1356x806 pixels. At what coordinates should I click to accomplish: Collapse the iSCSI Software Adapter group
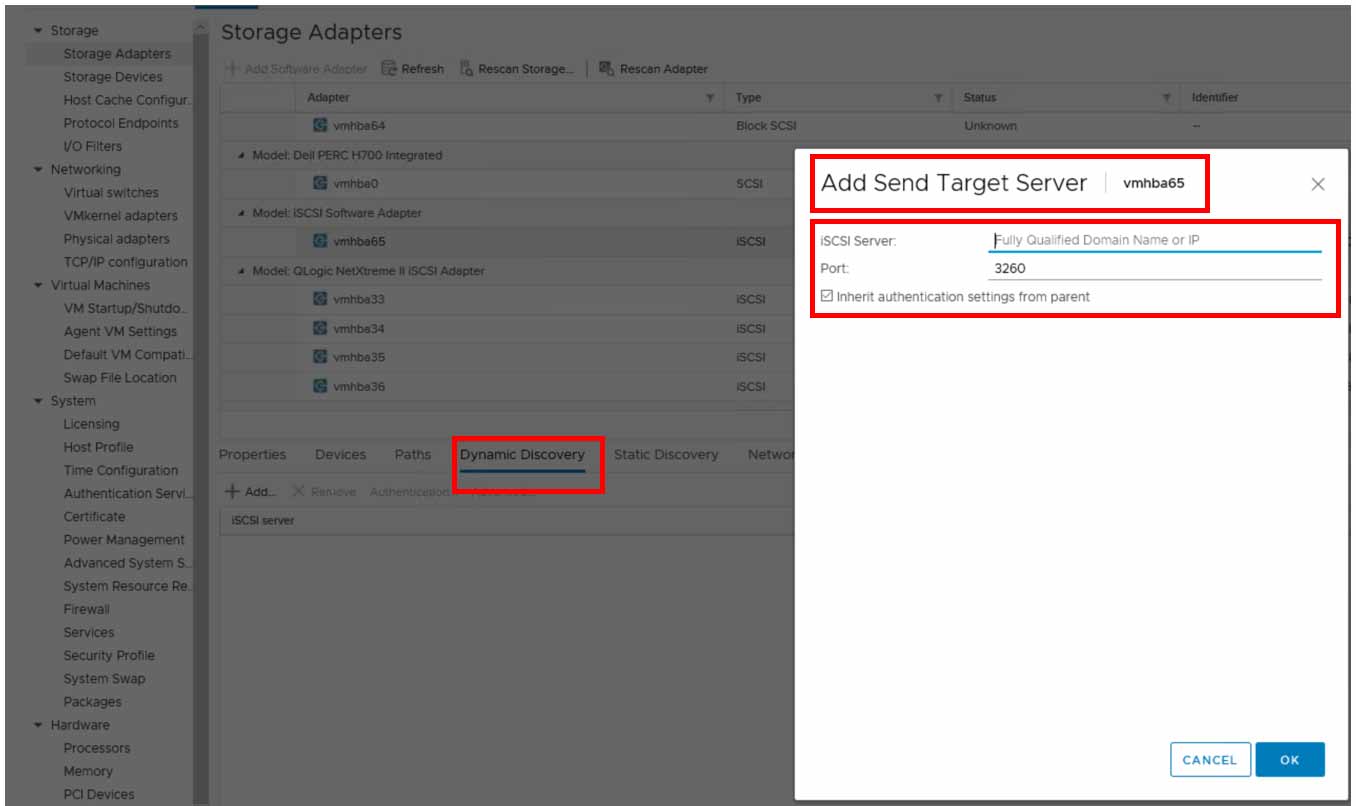tap(242, 213)
